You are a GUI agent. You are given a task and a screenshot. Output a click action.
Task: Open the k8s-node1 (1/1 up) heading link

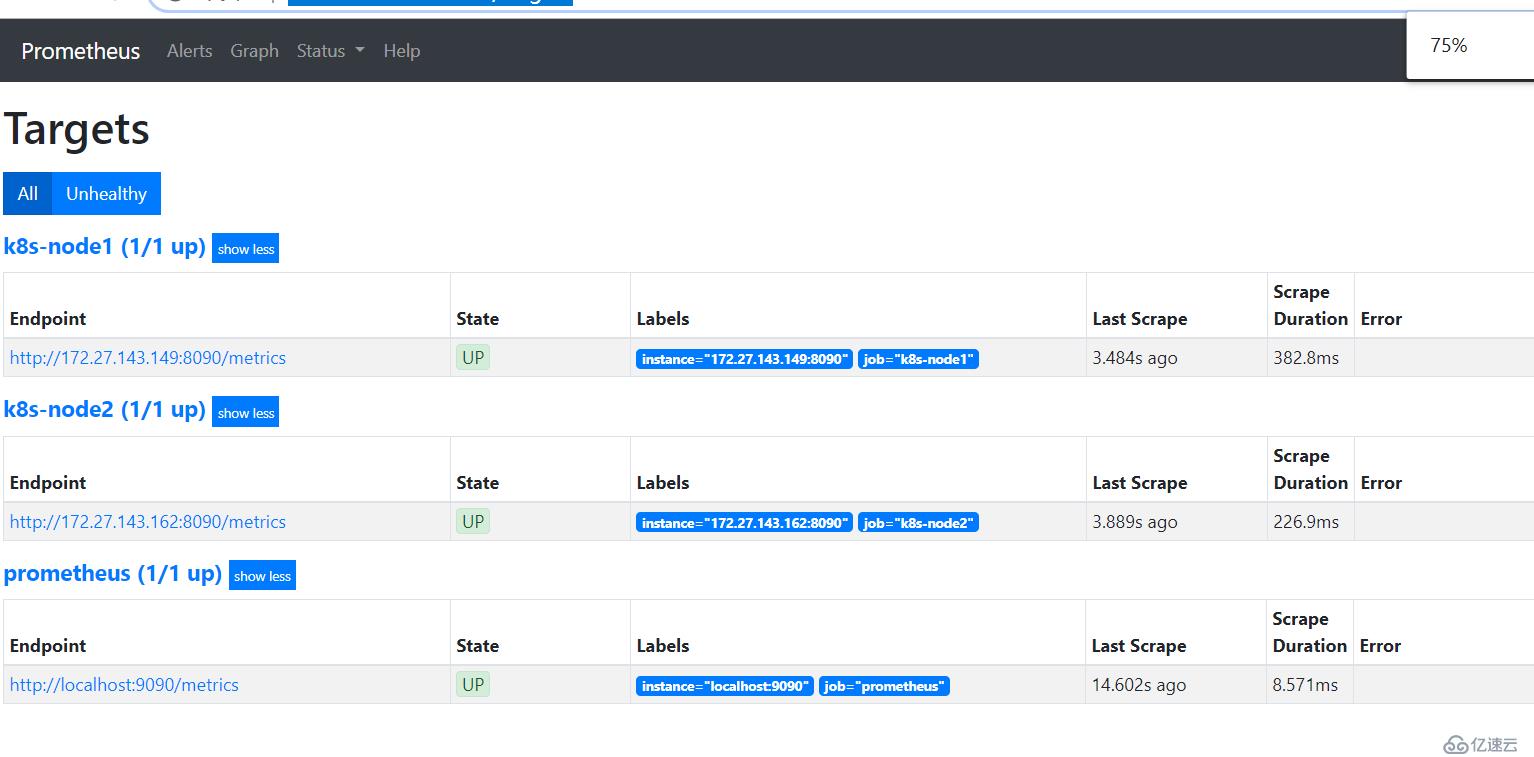[x=105, y=246]
